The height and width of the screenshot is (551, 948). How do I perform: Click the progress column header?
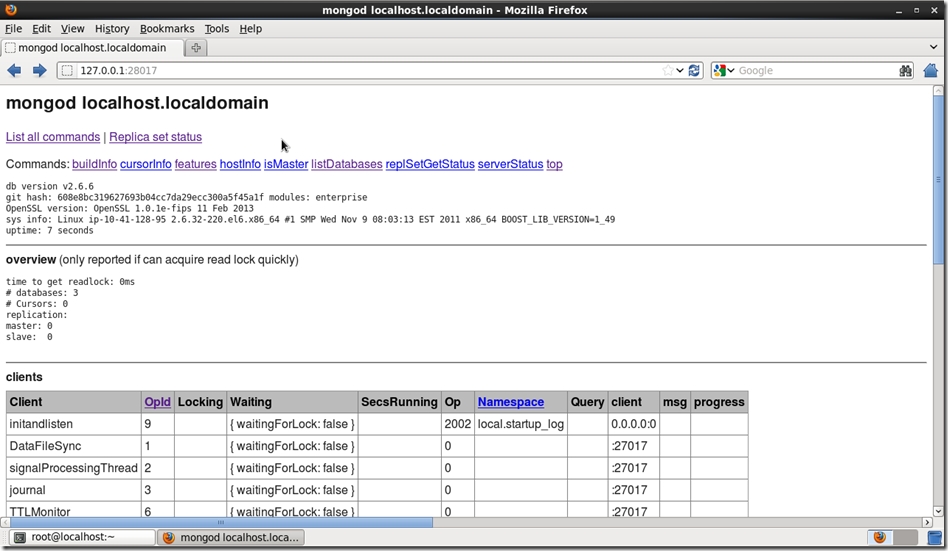[x=719, y=402]
